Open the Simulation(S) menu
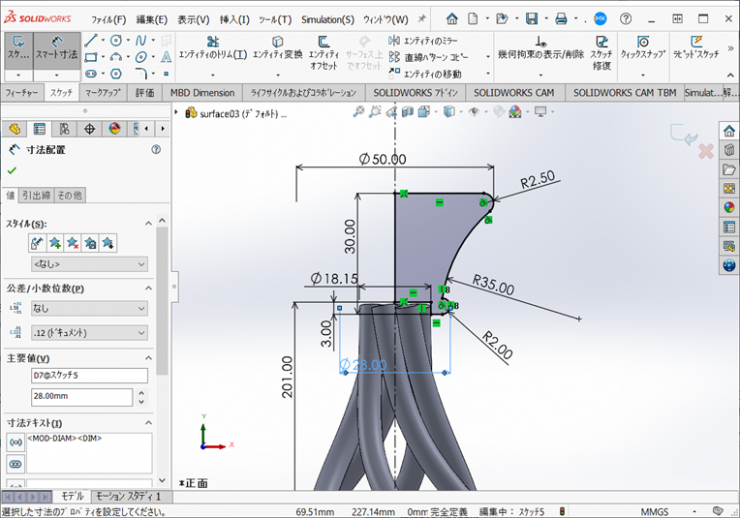The height and width of the screenshot is (518, 740). tap(328, 19)
